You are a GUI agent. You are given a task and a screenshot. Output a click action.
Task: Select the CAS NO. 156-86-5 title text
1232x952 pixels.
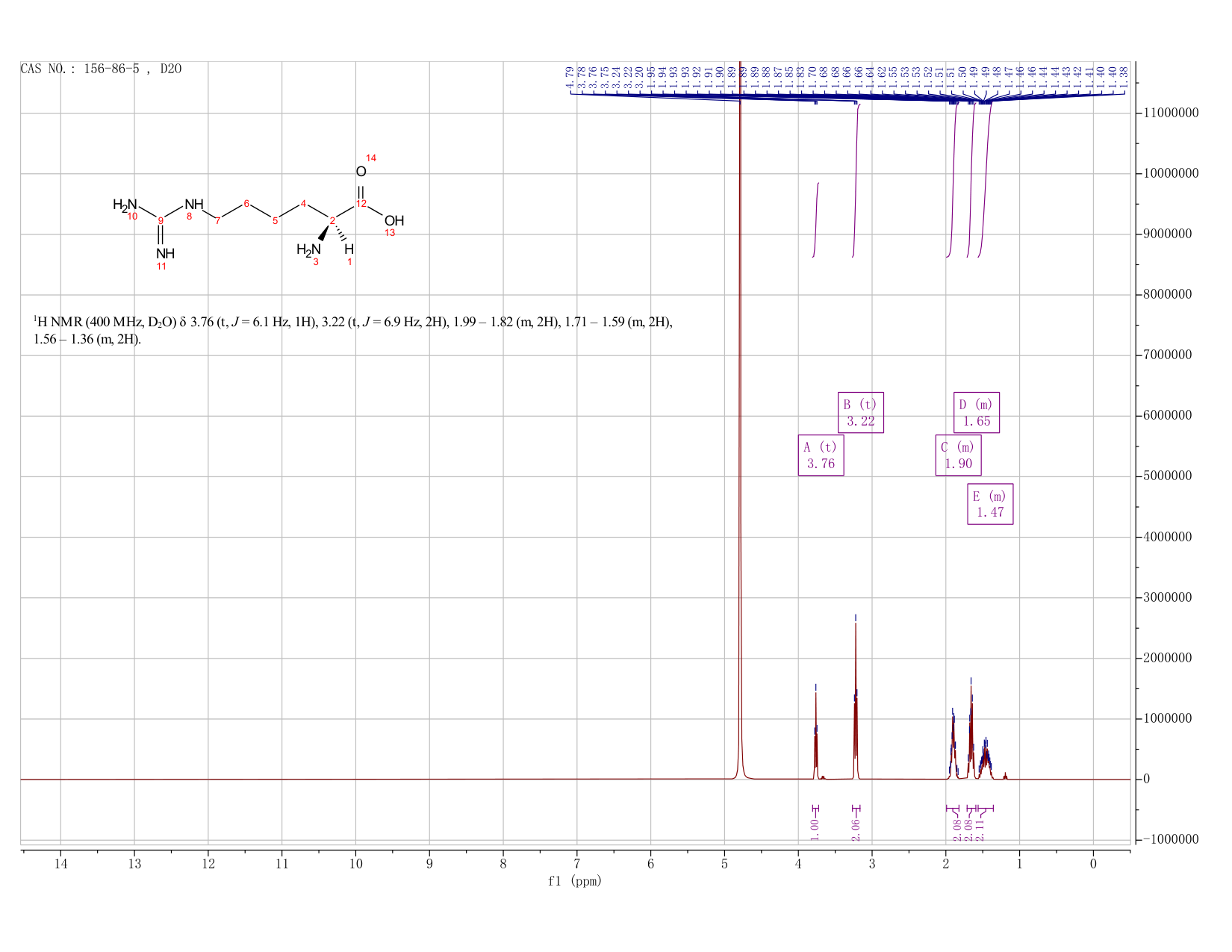pos(101,69)
